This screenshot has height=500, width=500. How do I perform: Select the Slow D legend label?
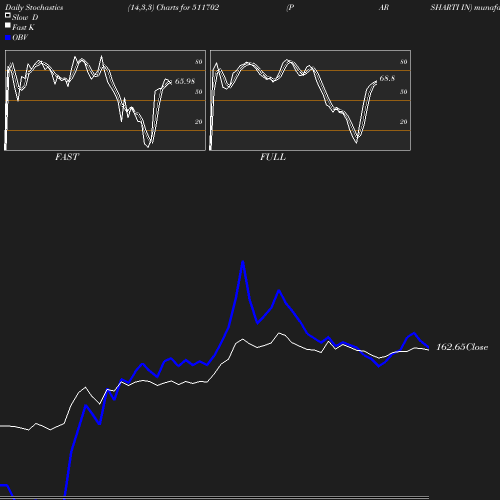(x=25, y=17)
